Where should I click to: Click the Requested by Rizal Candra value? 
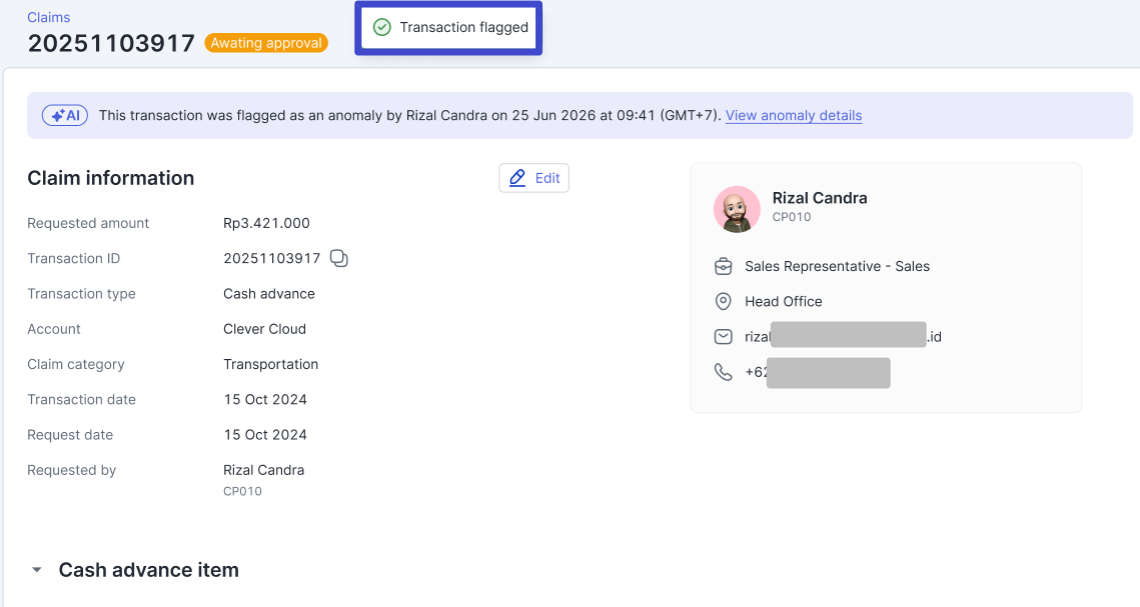click(x=263, y=470)
